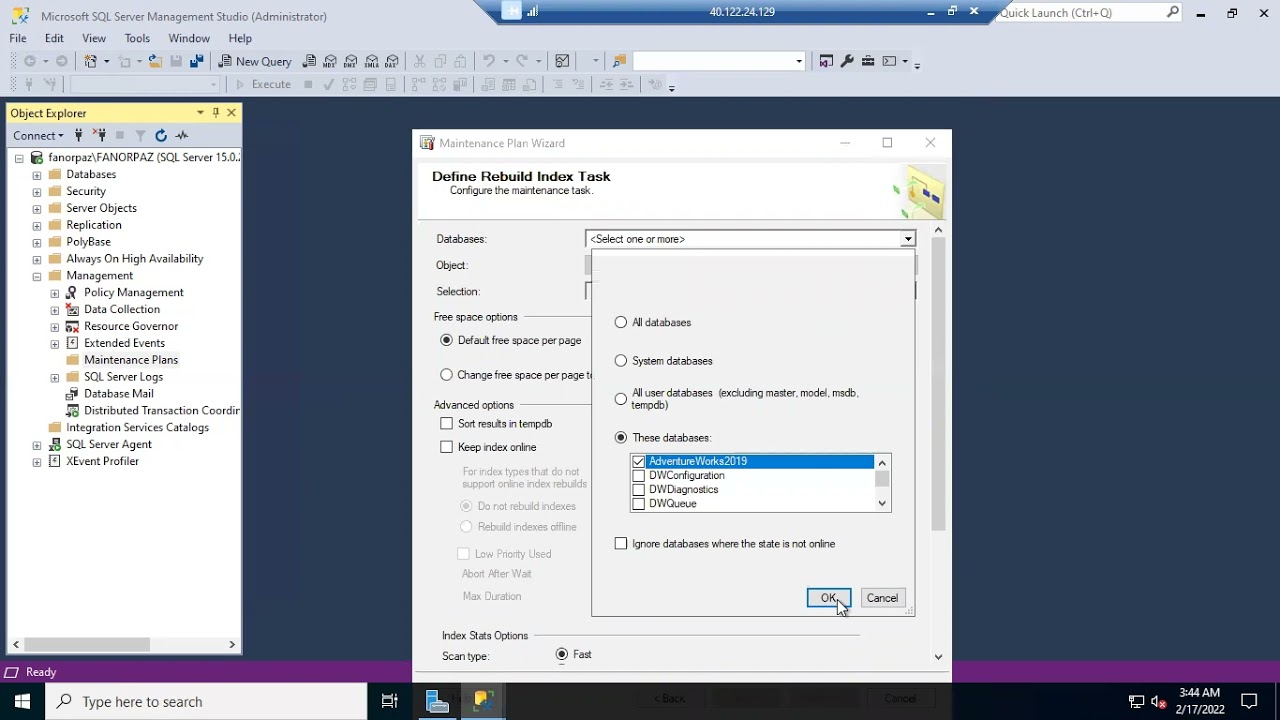Expand the Databases tree node
The width and height of the screenshot is (1280, 720).
(x=37, y=175)
